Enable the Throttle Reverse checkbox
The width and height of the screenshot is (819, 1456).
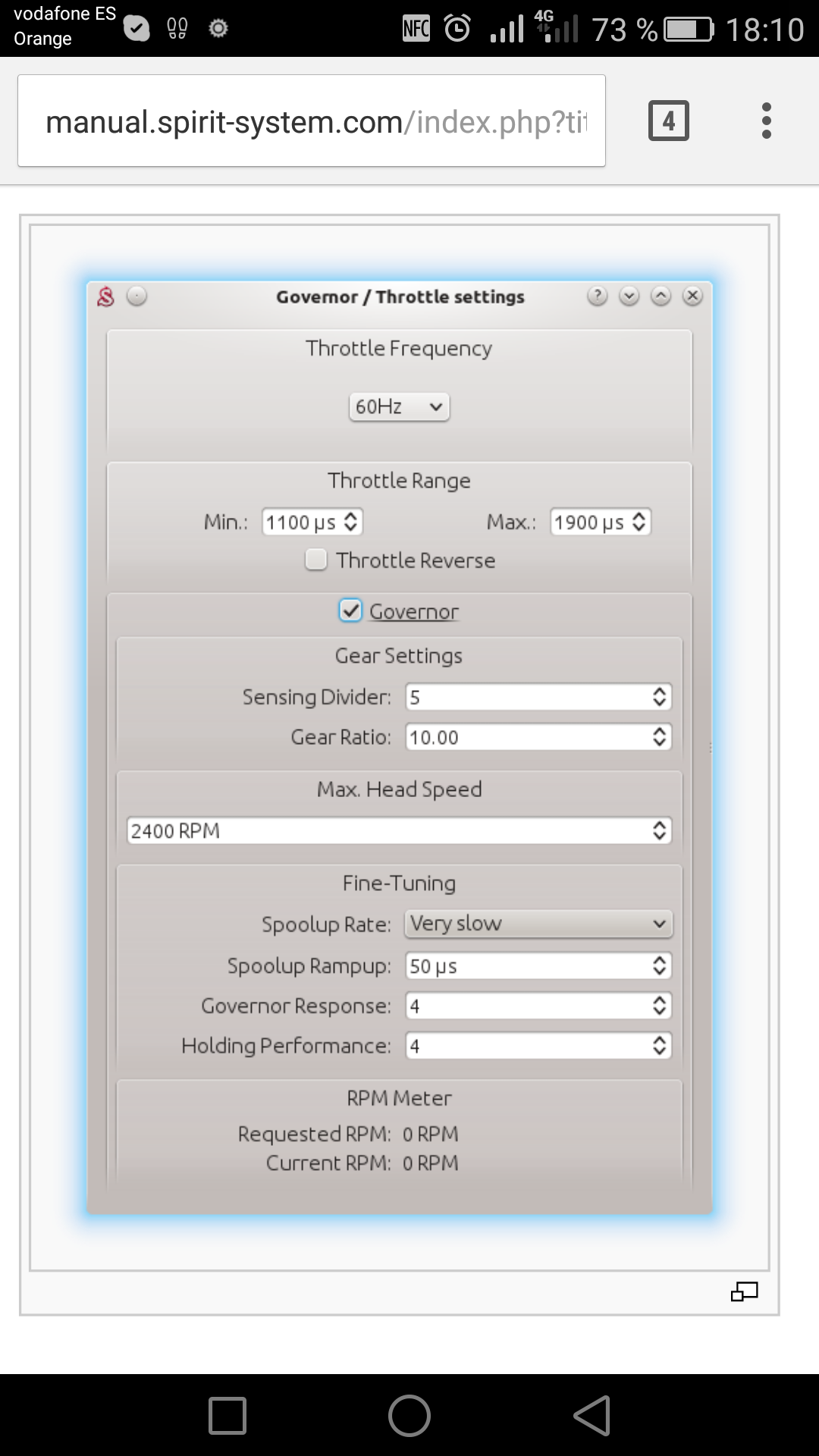click(316, 560)
